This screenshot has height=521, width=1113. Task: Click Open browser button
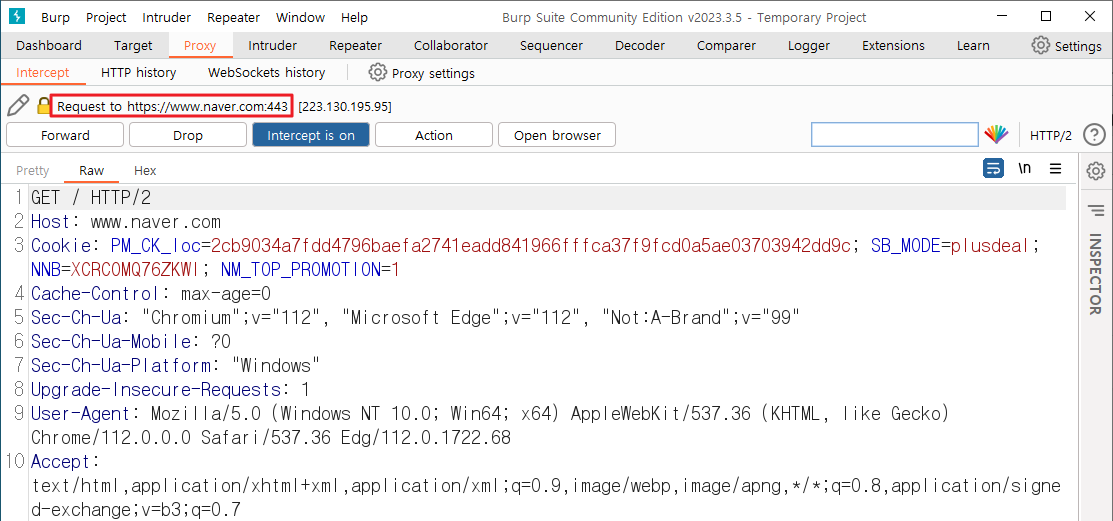(557, 135)
